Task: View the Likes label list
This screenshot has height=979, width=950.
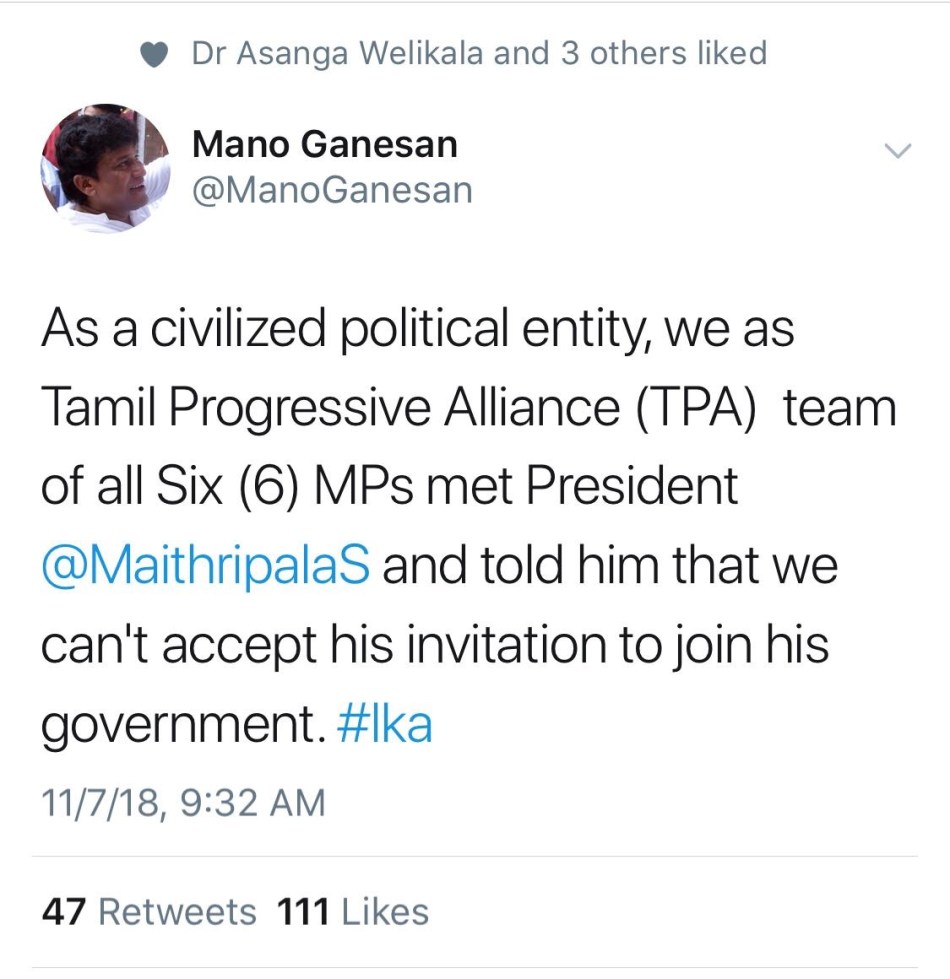Action: pos(385,912)
